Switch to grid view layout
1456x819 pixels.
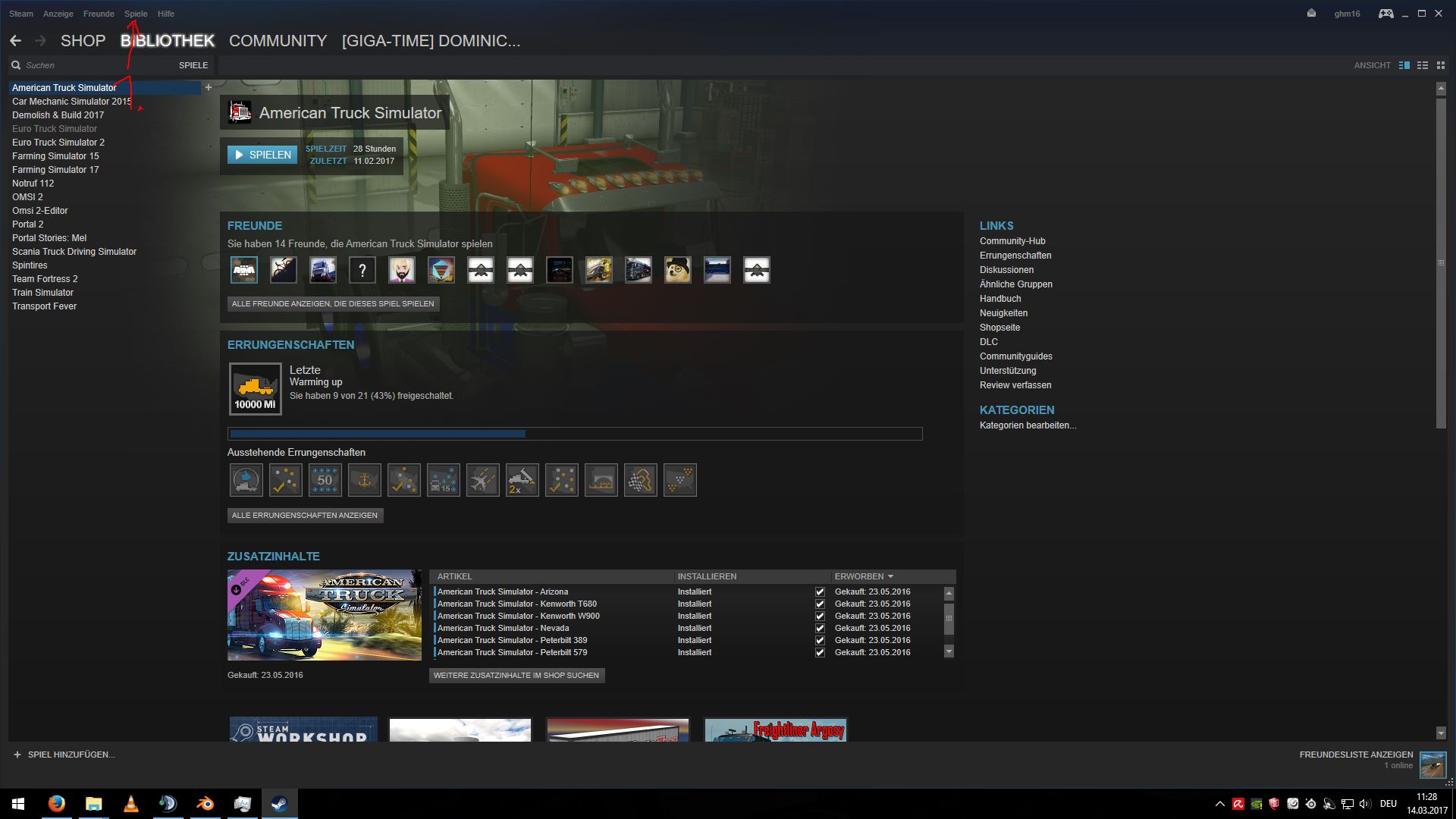[1440, 65]
